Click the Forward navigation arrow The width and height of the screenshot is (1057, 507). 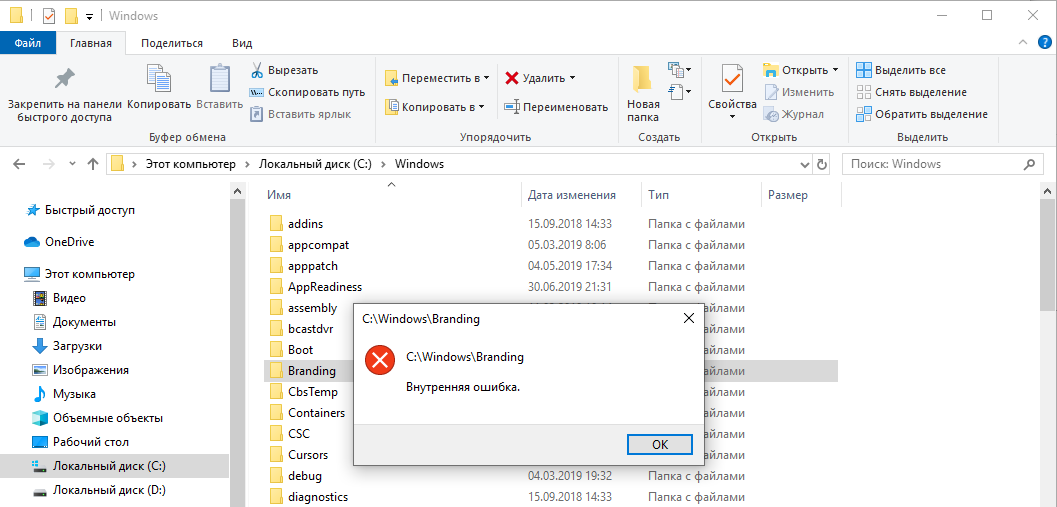49,164
